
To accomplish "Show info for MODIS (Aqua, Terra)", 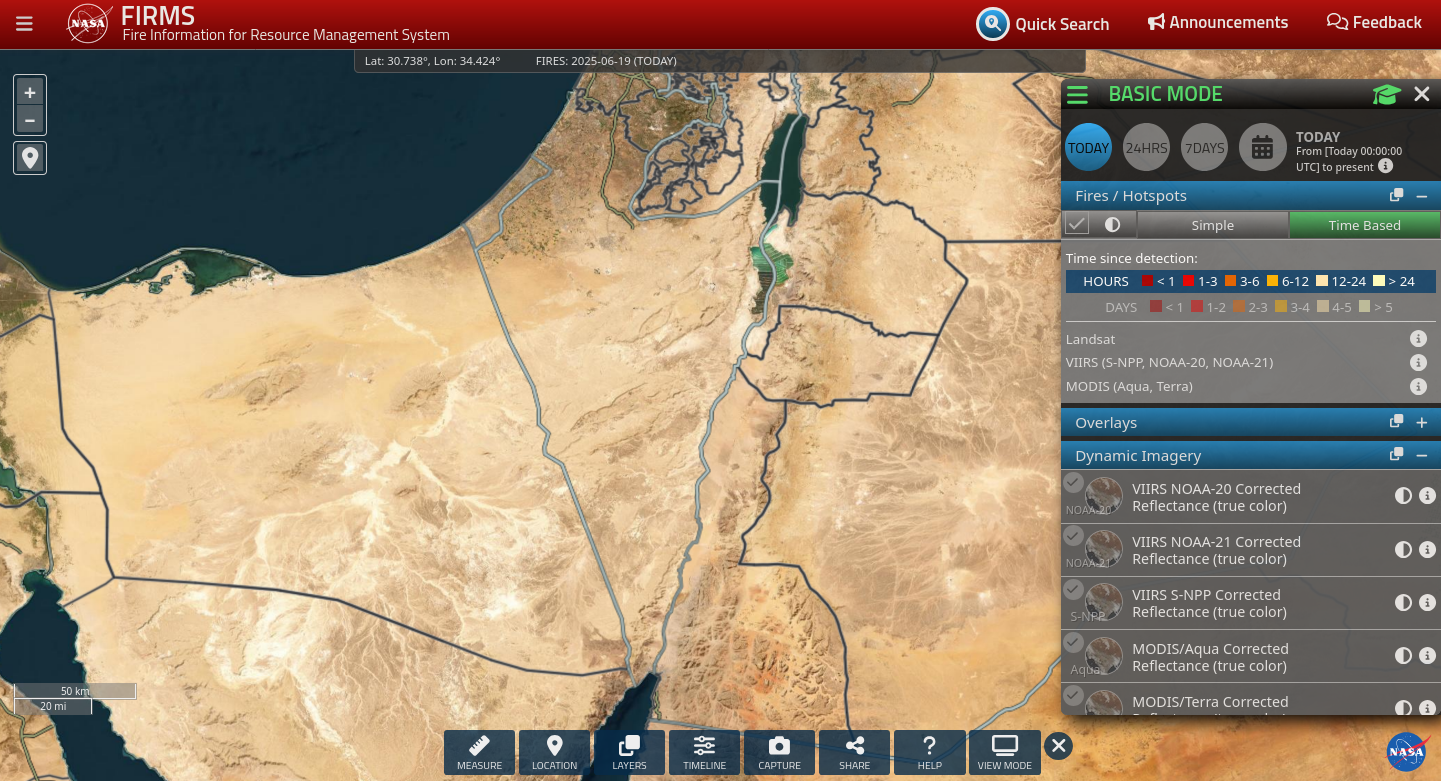I will tap(1417, 386).
